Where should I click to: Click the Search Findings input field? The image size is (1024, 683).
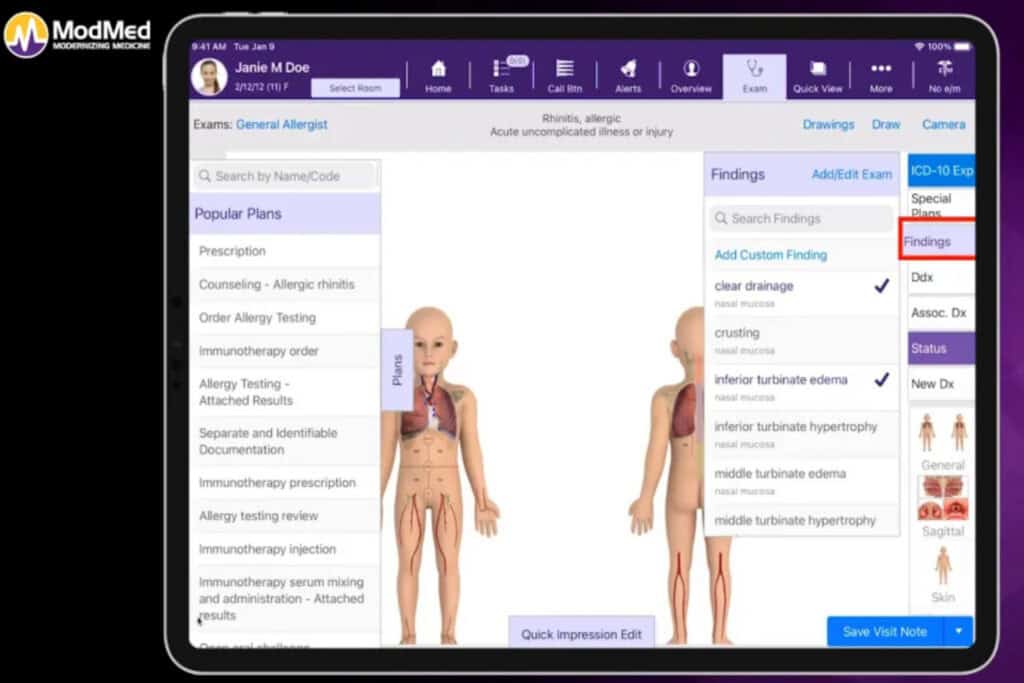(801, 218)
